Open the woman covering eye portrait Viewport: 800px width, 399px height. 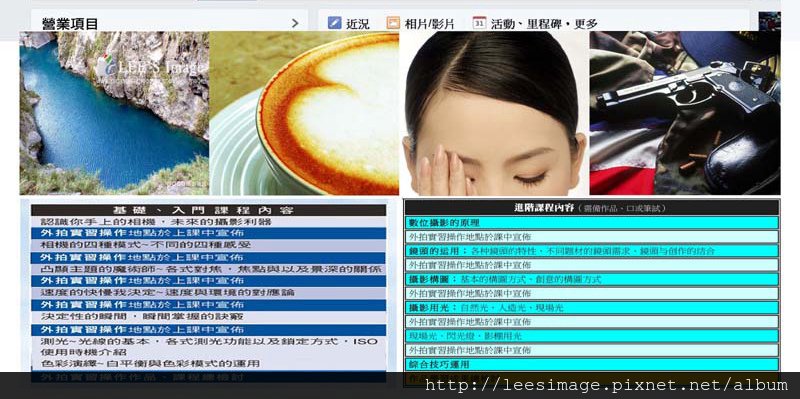[x=494, y=113]
